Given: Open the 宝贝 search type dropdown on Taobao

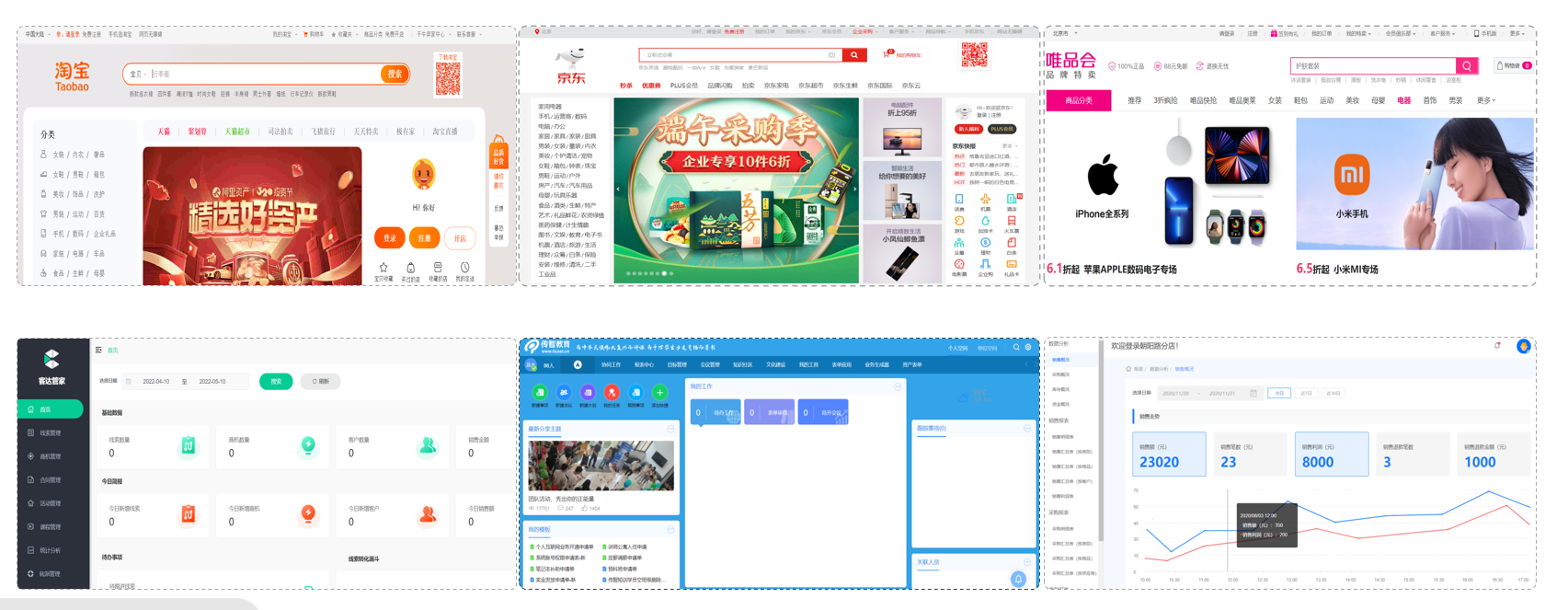Looking at the screenshot, I should 138,75.
